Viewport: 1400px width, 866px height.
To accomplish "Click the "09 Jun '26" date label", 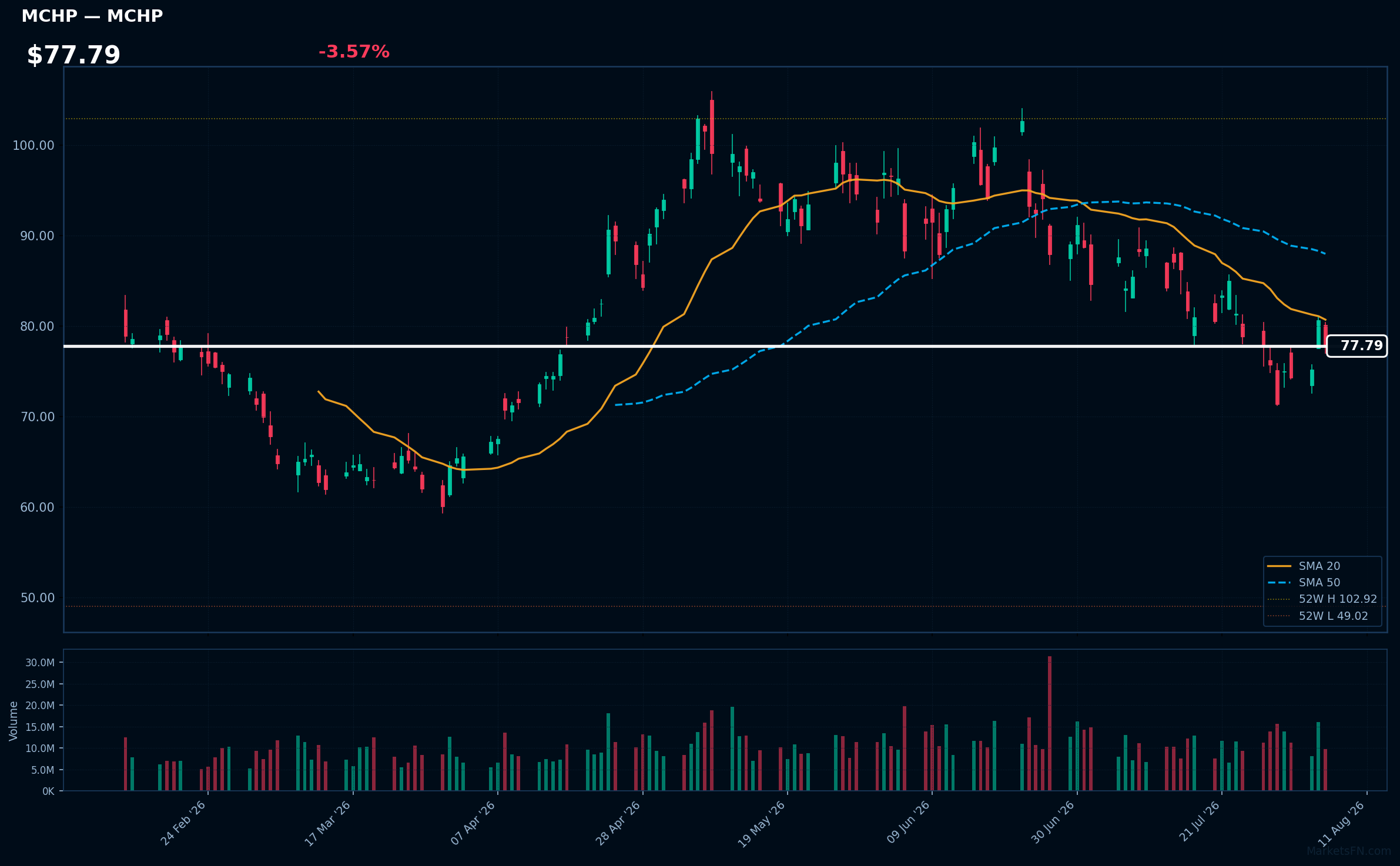I will click(908, 823).
